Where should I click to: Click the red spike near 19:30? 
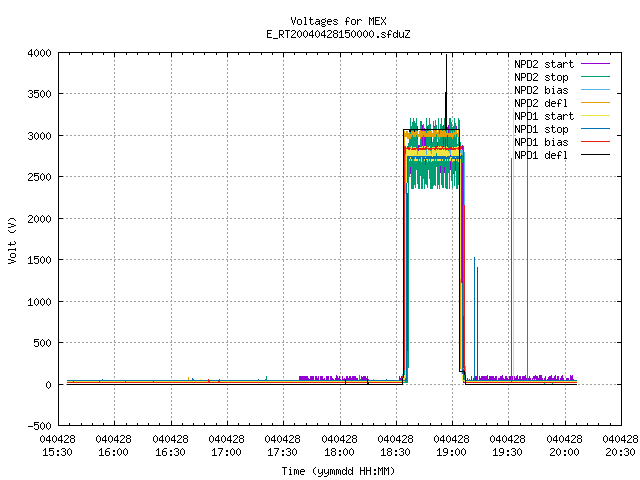coord(511,269)
